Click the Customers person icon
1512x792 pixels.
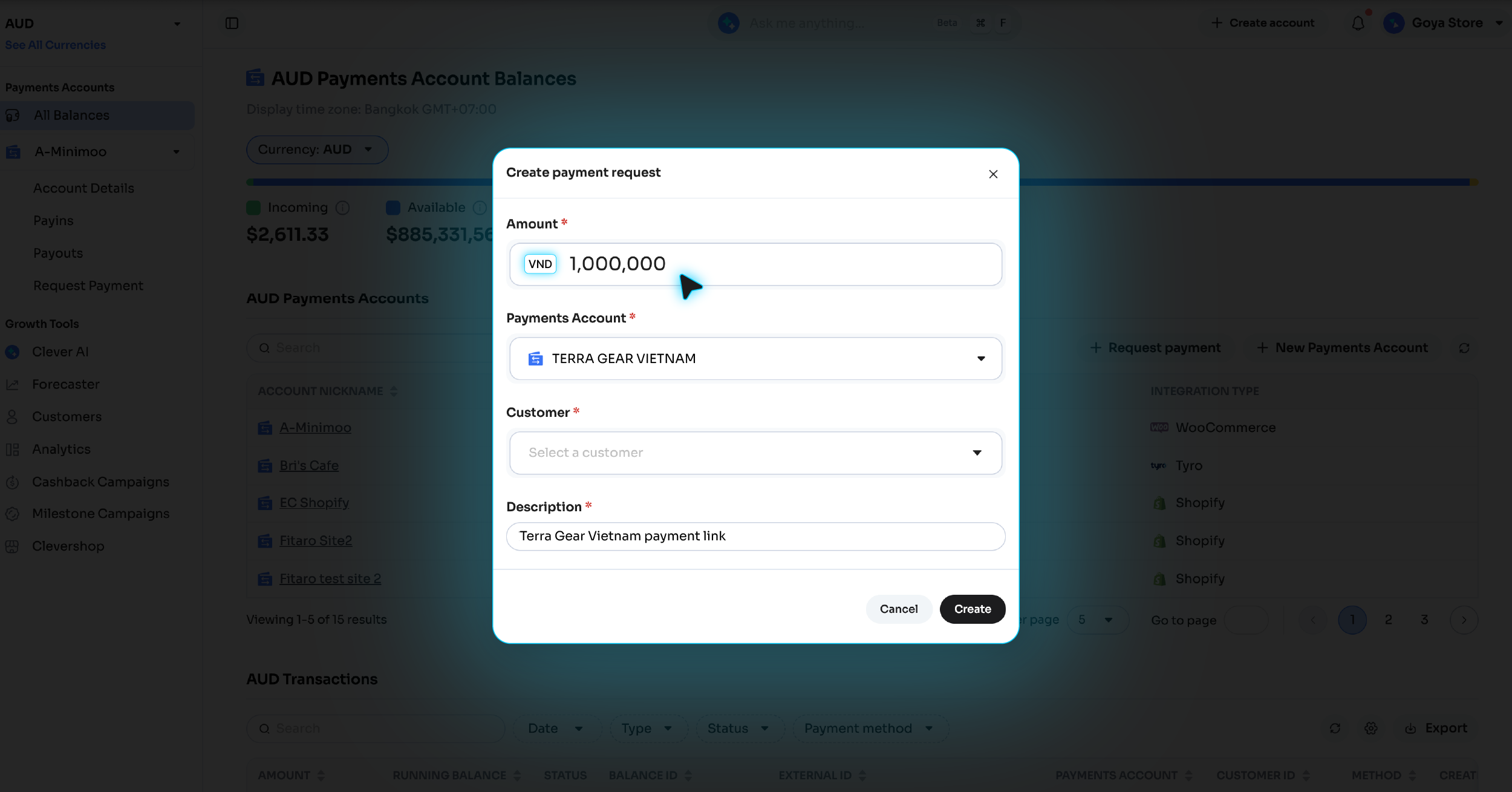click(x=12, y=417)
